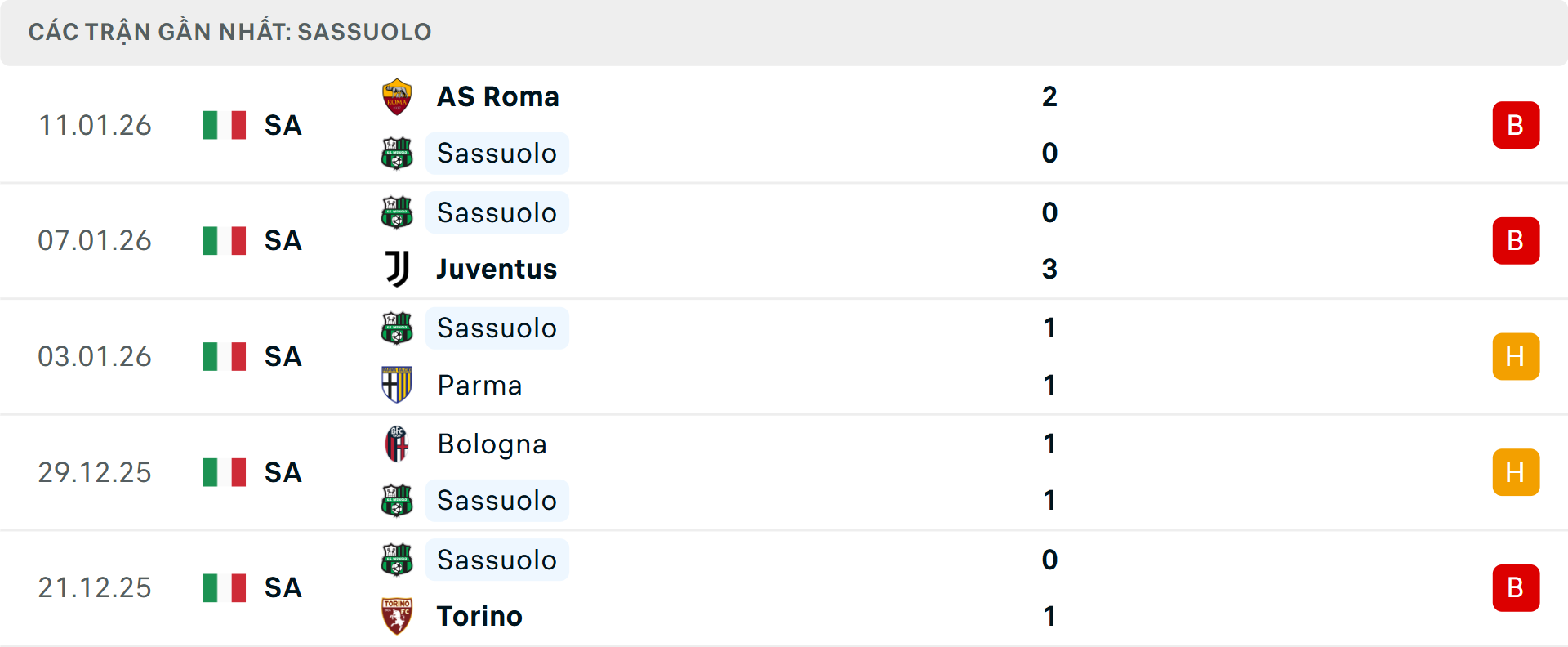Click the Italian flag next to the Torino game

[224, 587]
